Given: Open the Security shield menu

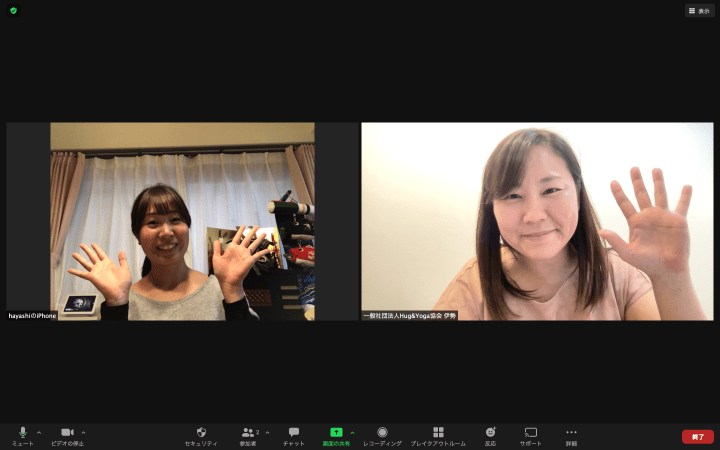Looking at the screenshot, I should (201, 435).
